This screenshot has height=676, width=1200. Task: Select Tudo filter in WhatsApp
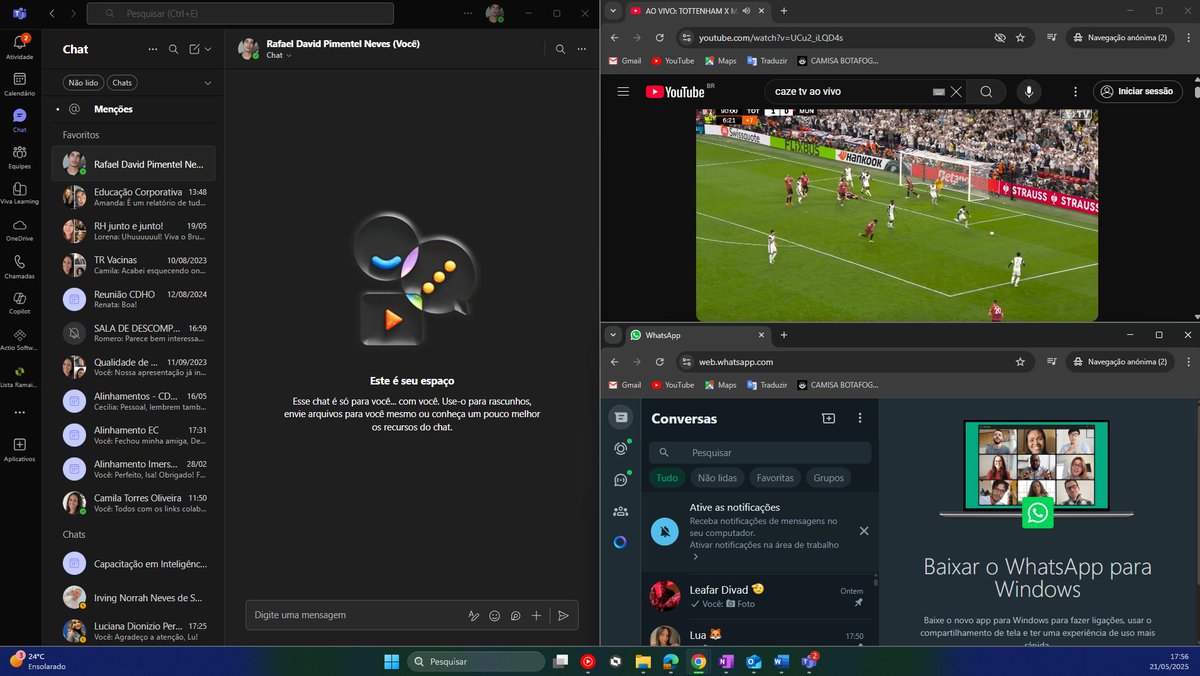click(x=667, y=478)
